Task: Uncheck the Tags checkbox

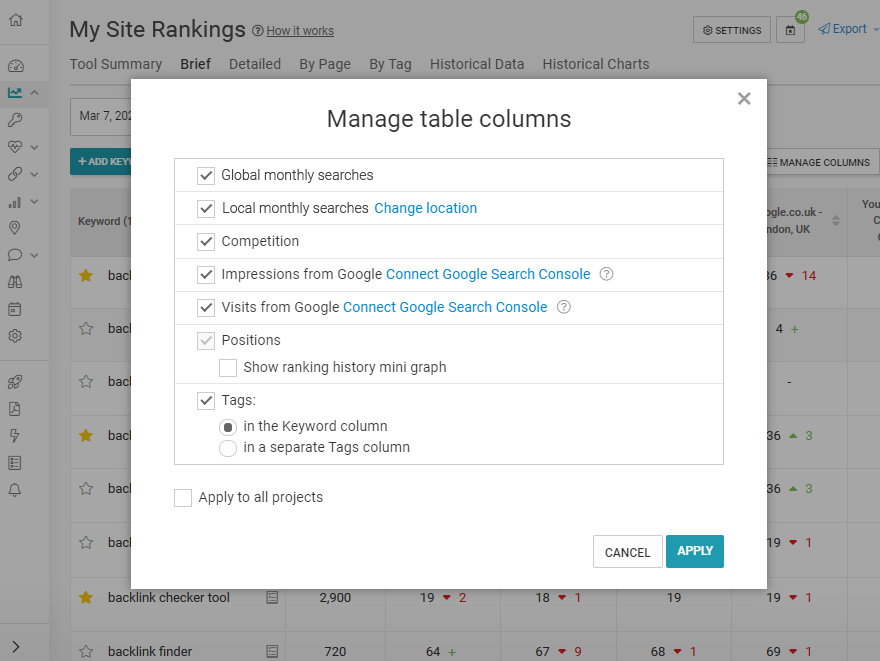Action: click(206, 401)
